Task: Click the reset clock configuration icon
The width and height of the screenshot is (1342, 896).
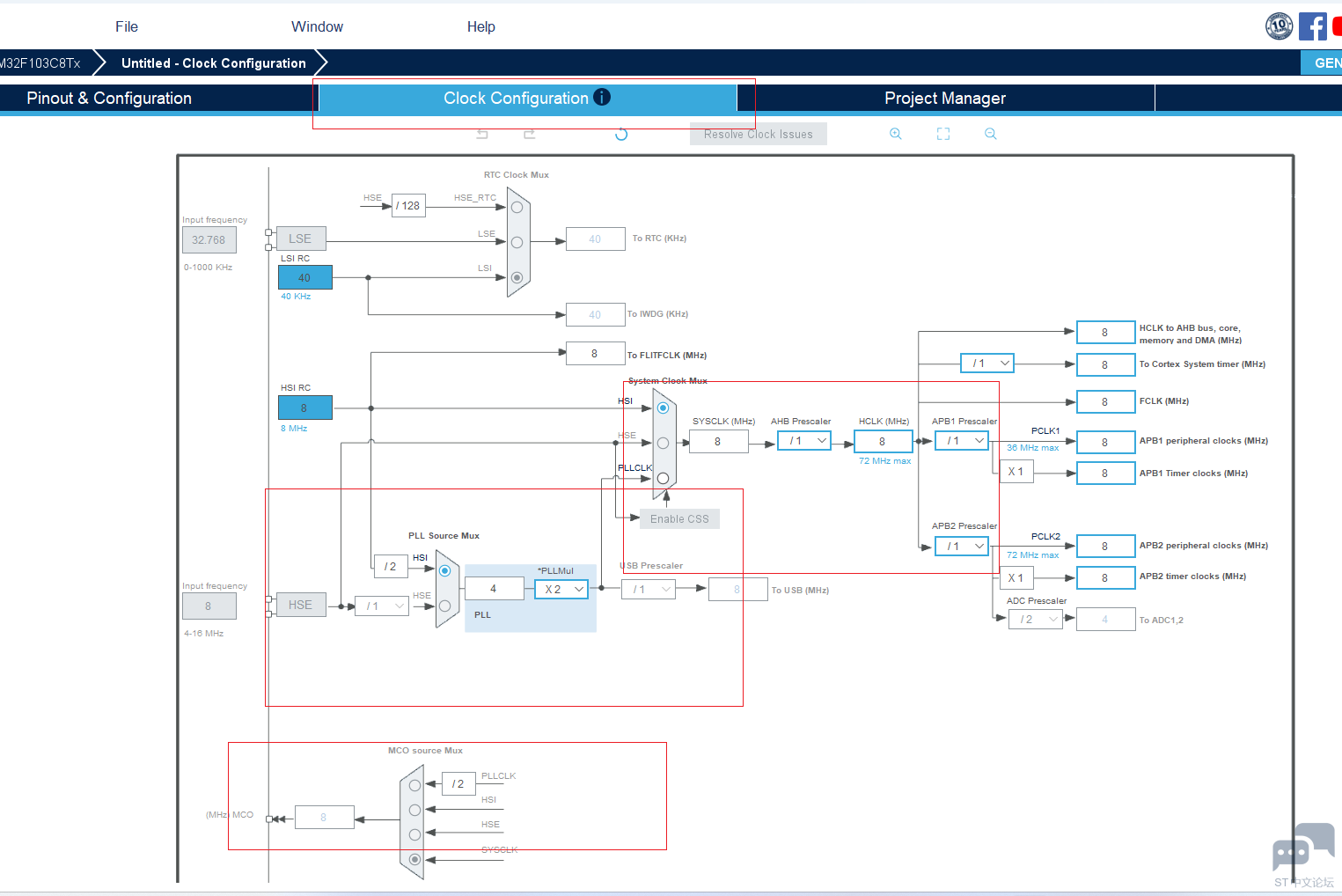Action: (621, 133)
